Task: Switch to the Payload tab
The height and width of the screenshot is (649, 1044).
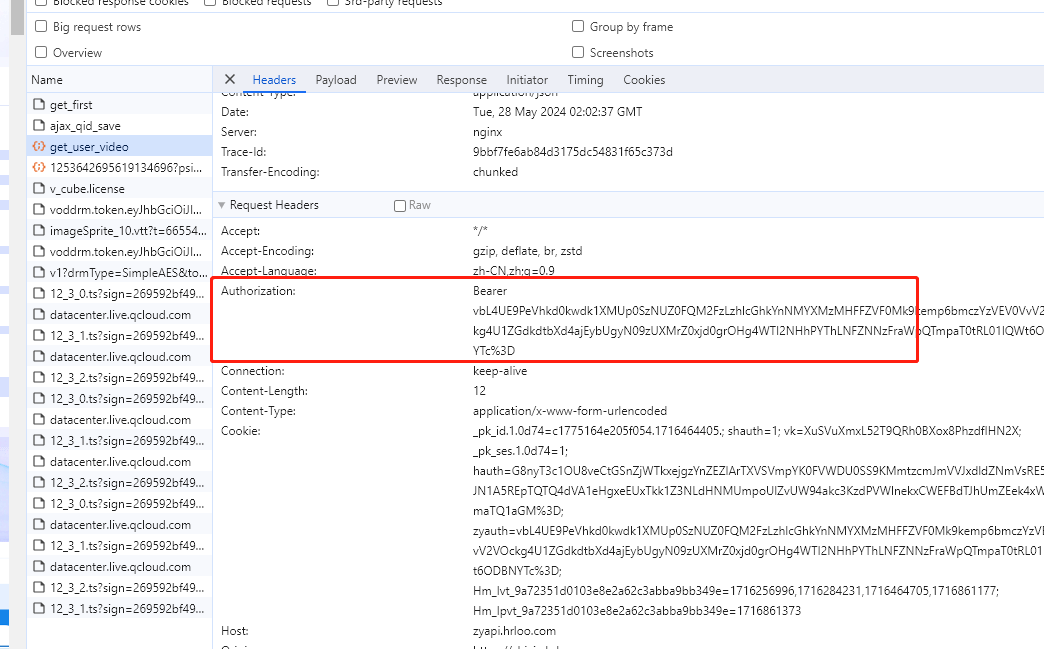Action: click(x=336, y=80)
